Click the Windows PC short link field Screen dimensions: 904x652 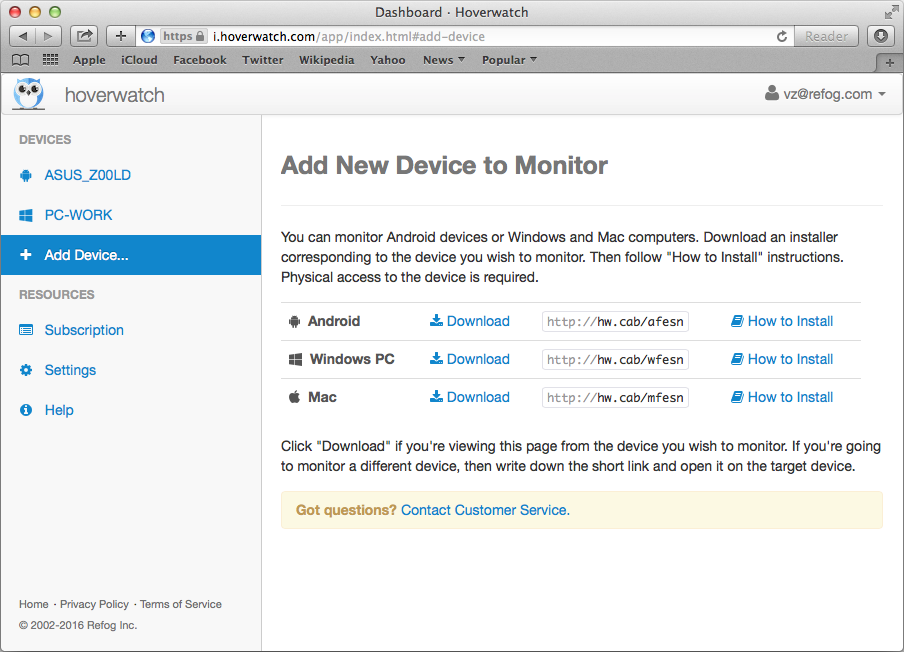coord(615,360)
